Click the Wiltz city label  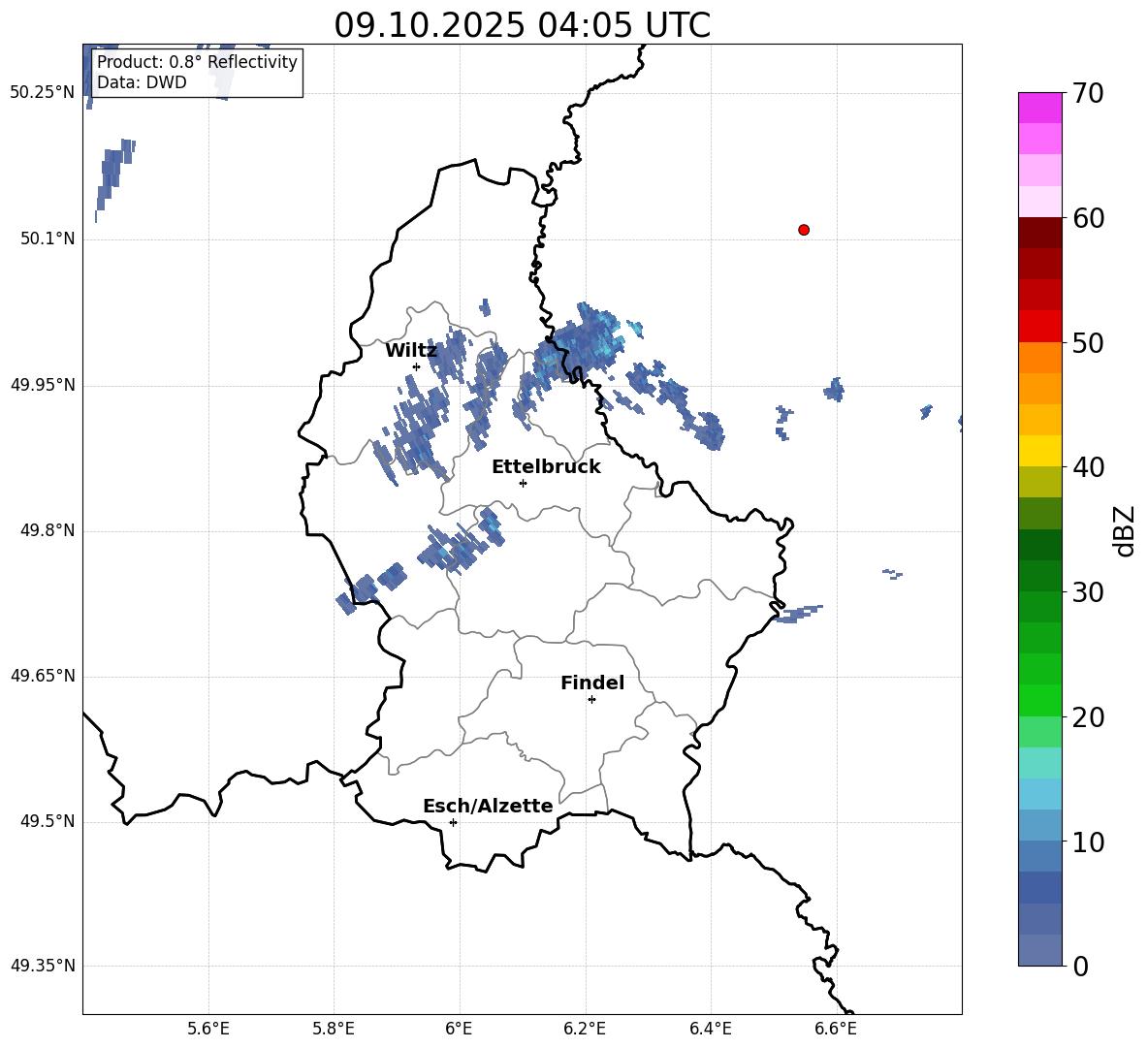point(411,351)
